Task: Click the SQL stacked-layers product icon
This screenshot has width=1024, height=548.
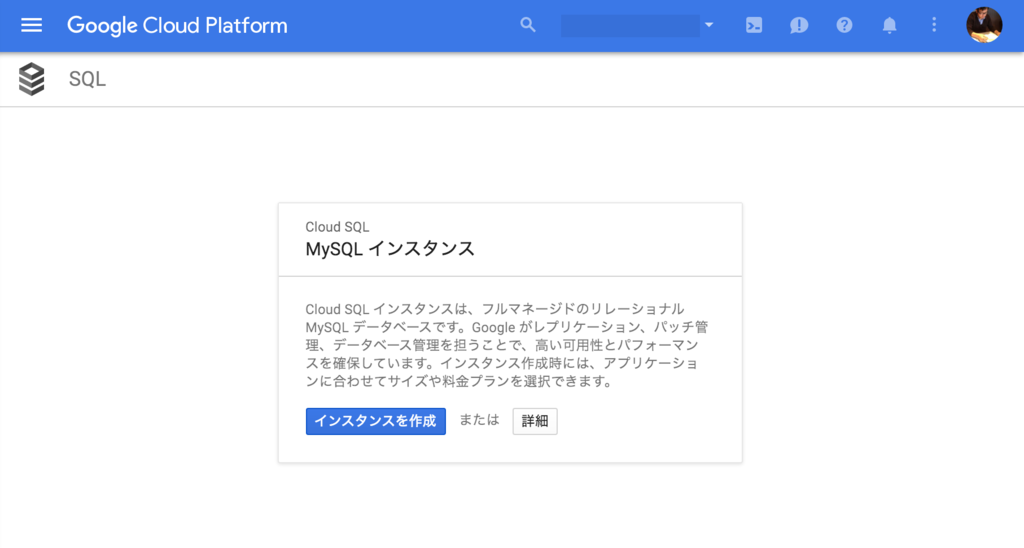Action: (31, 79)
